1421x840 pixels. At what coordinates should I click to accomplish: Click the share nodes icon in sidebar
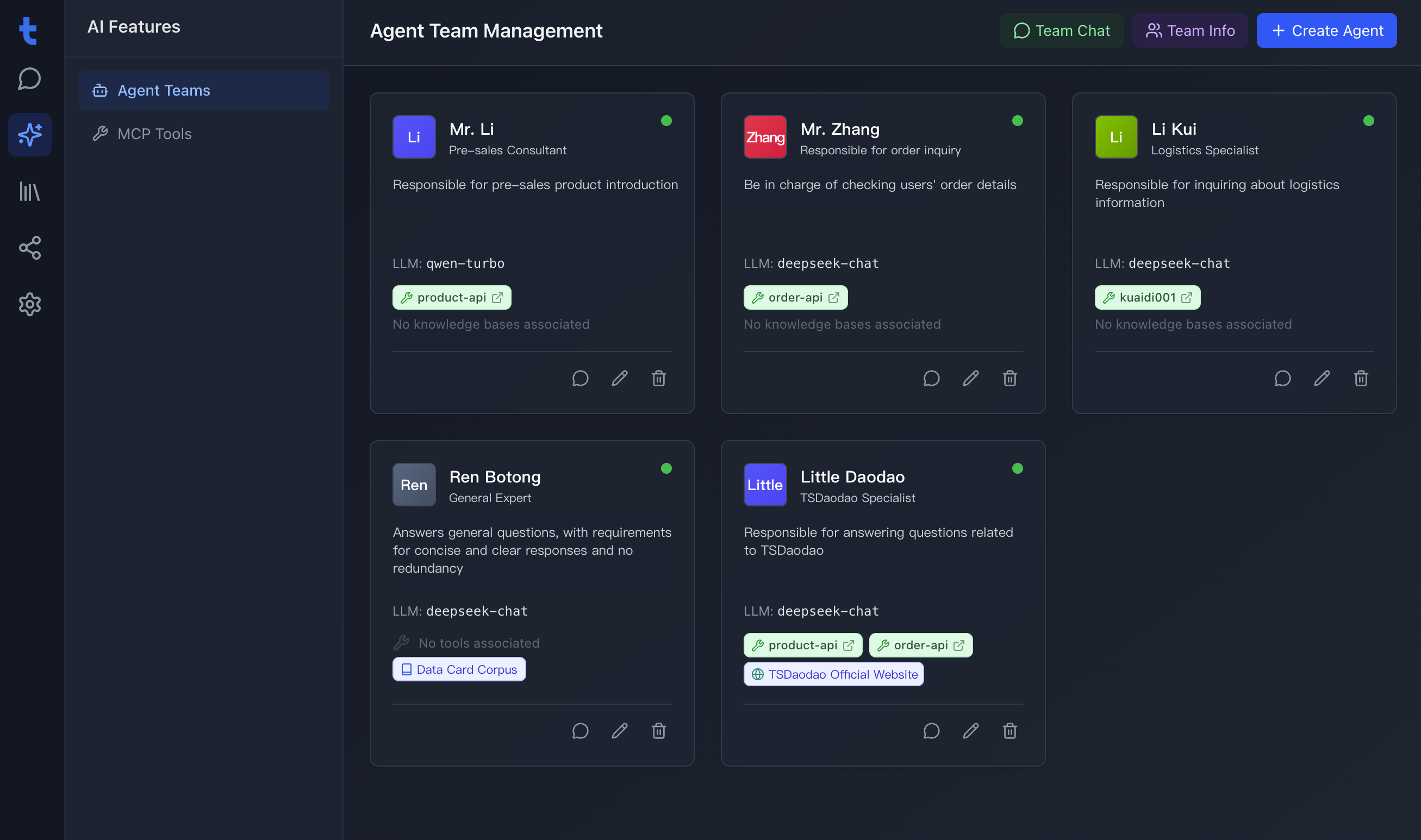(x=29, y=248)
